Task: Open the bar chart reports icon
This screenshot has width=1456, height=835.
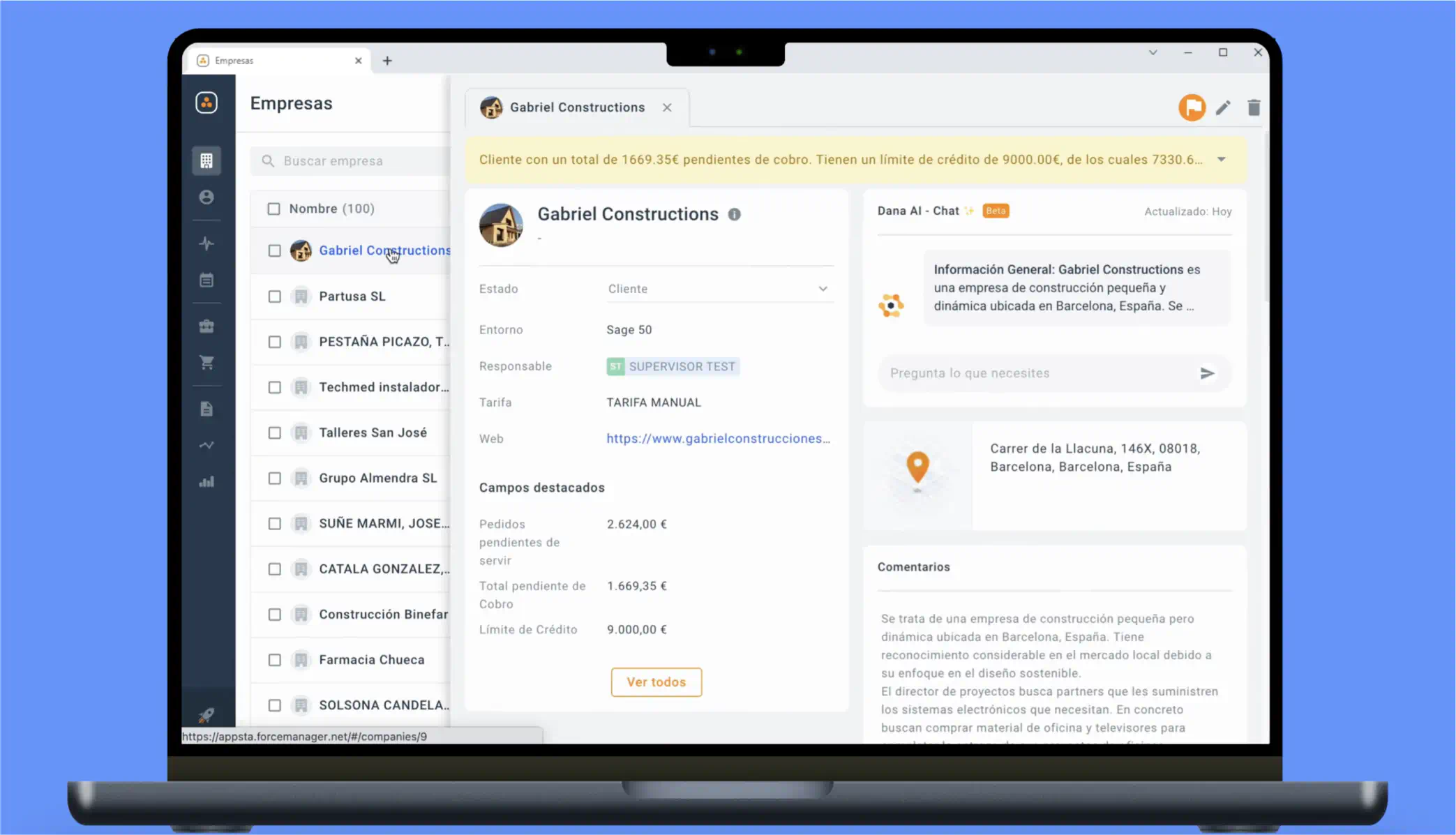Action: [x=207, y=482]
